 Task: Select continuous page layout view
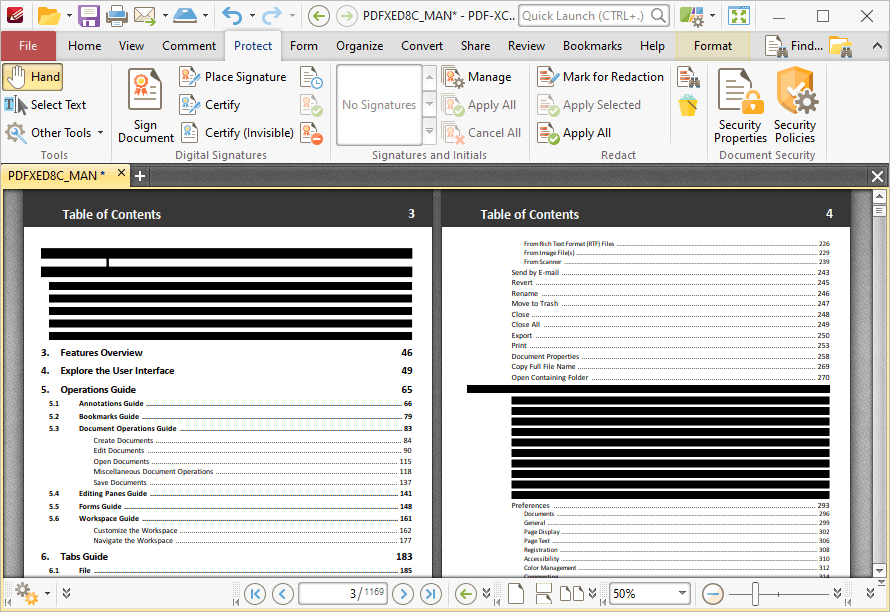pyautogui.click(x=543, y=594)
